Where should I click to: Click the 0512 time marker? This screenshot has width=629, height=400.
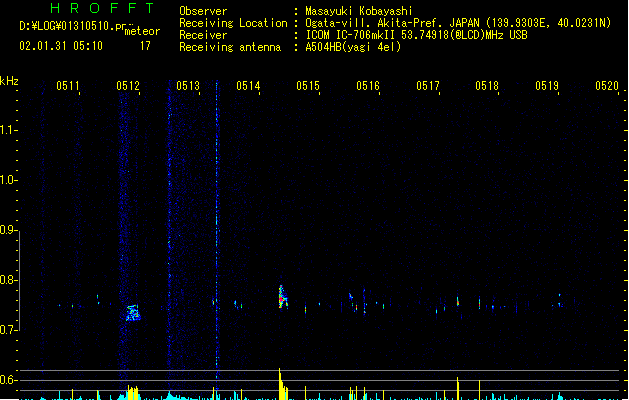[128, 86]
